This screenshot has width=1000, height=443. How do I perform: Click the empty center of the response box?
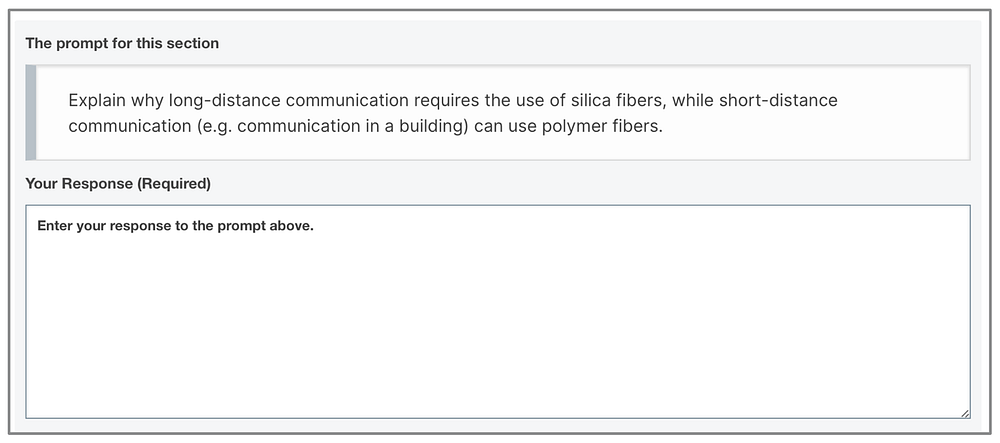tap(497, 312)
